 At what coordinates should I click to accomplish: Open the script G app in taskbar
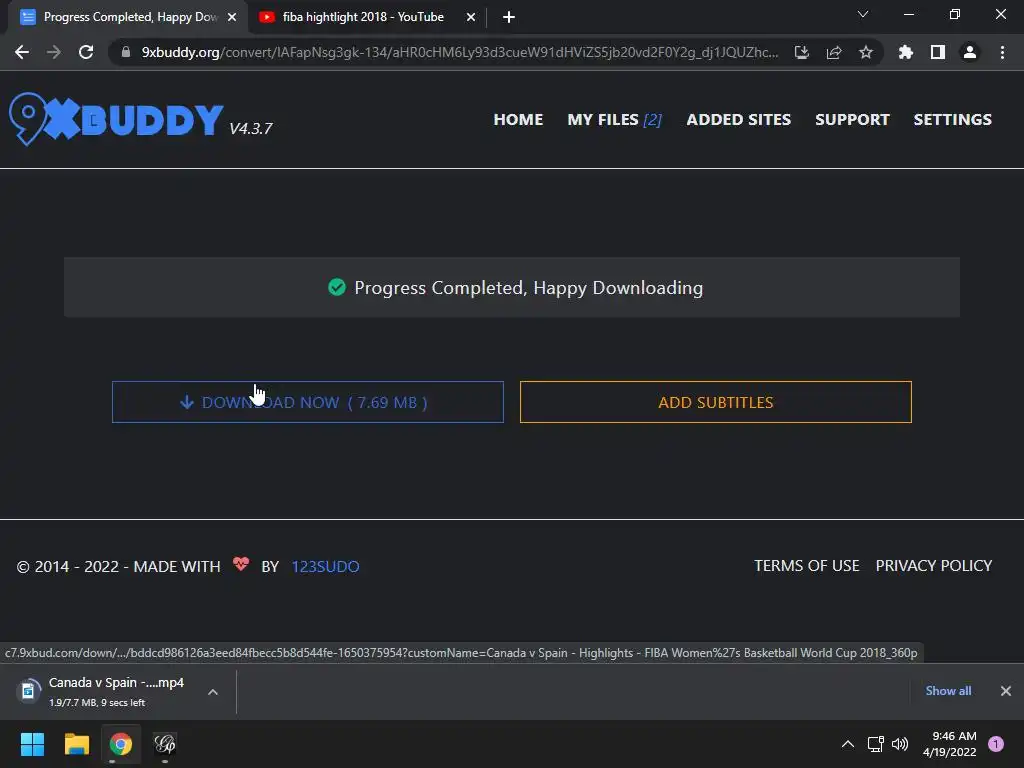coord(165,744)
